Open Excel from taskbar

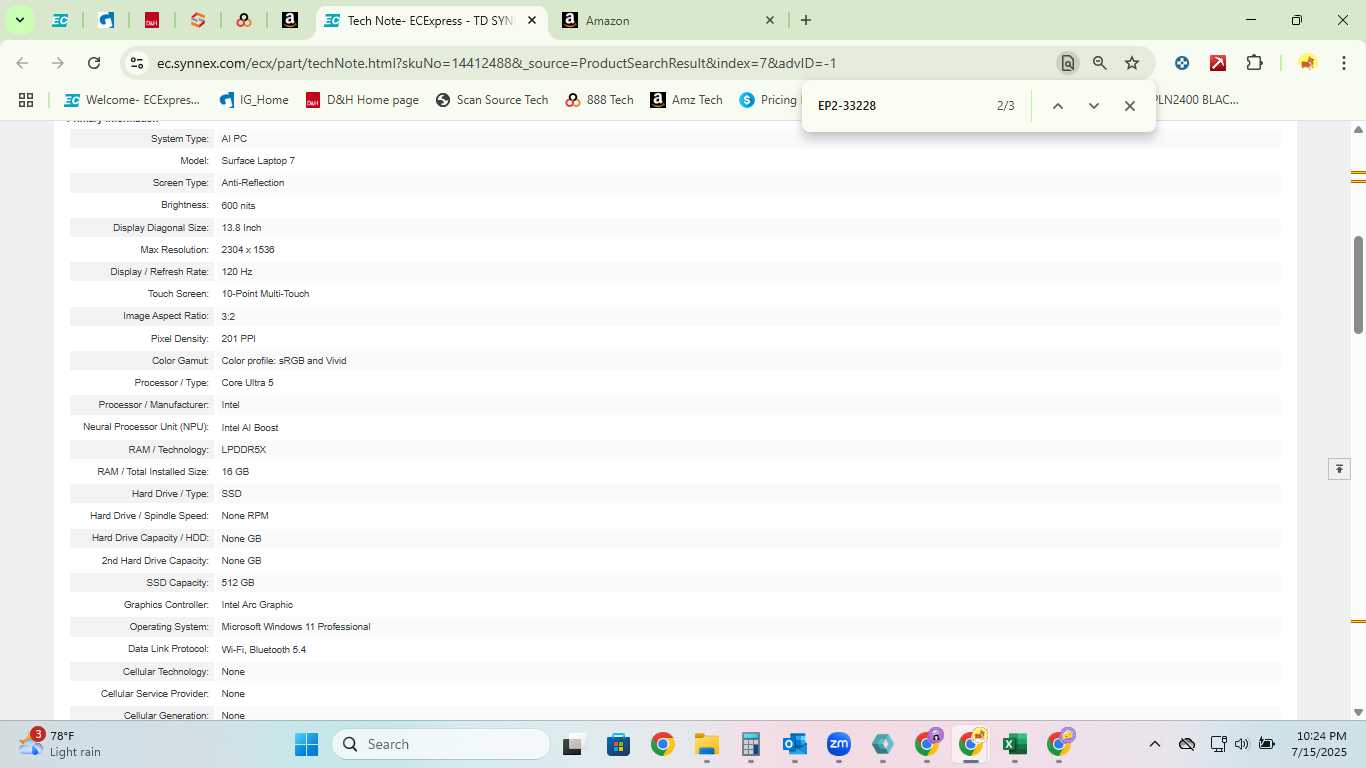1014,744
